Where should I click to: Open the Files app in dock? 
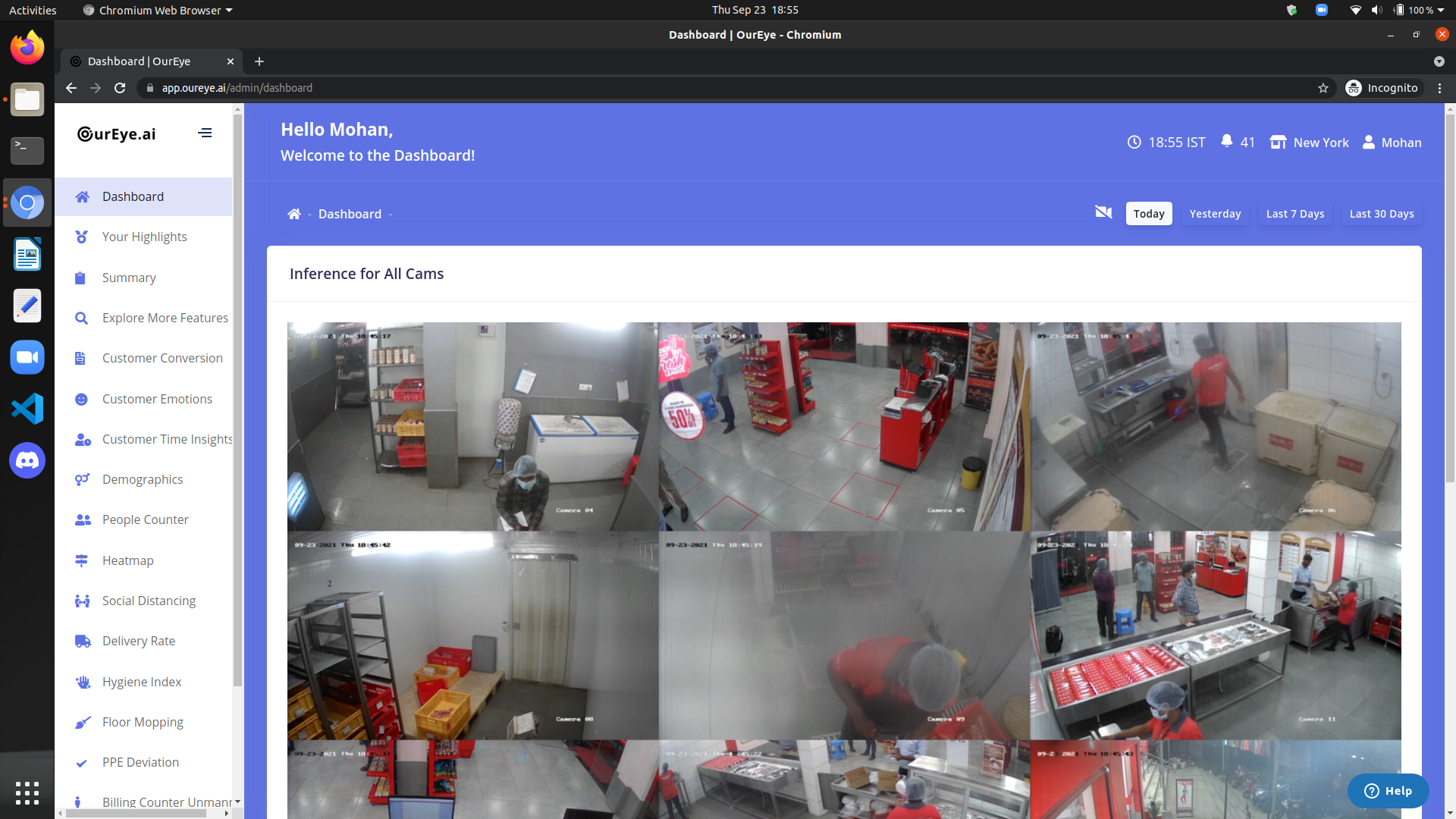pos(27,99)
